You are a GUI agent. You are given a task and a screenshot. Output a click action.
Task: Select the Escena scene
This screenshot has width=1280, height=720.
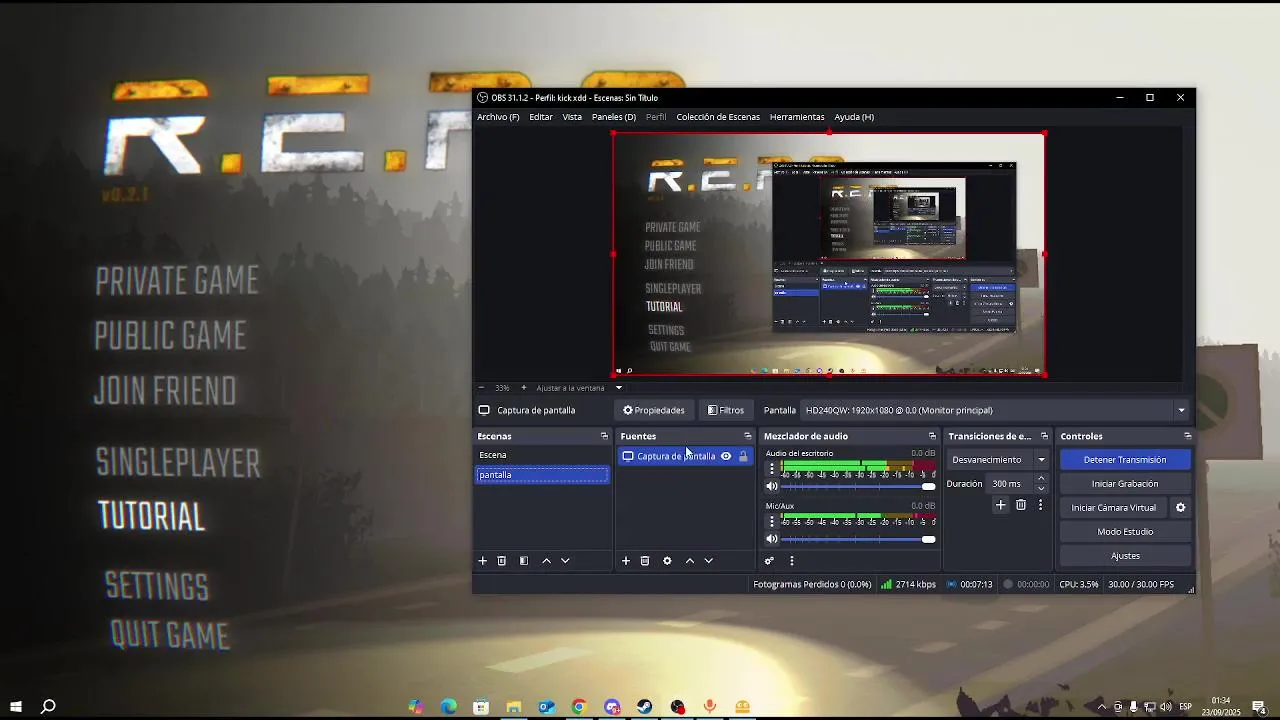542,455
